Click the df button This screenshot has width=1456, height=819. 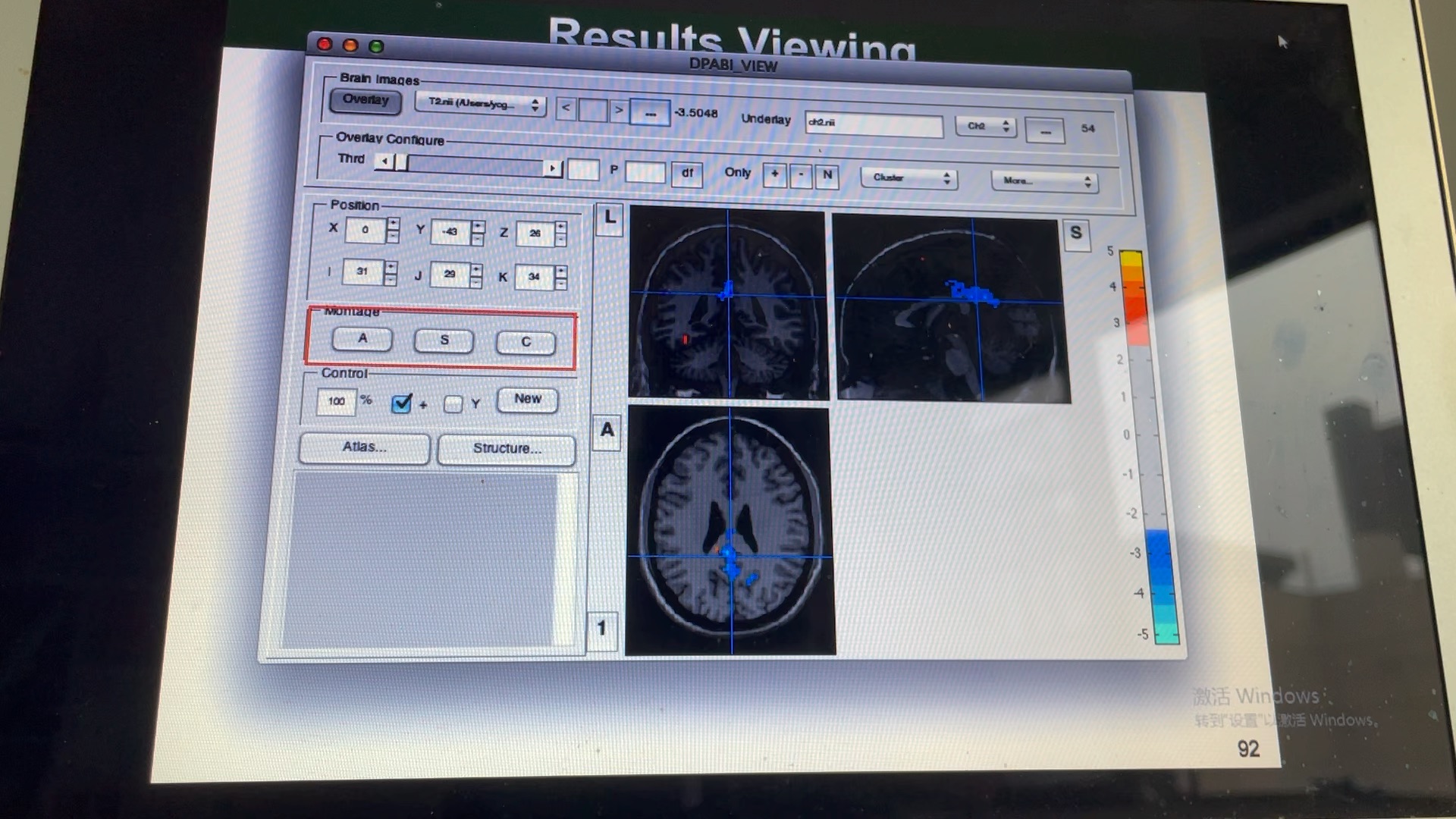click(687, 174)
